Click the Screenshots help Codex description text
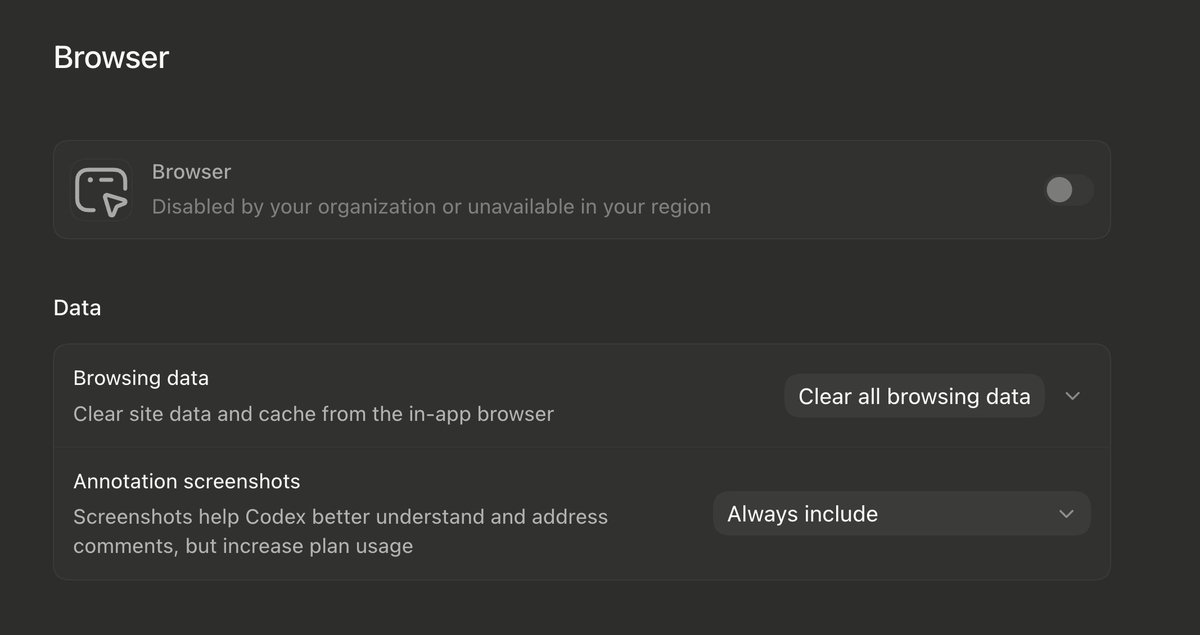 click(340, 531)
